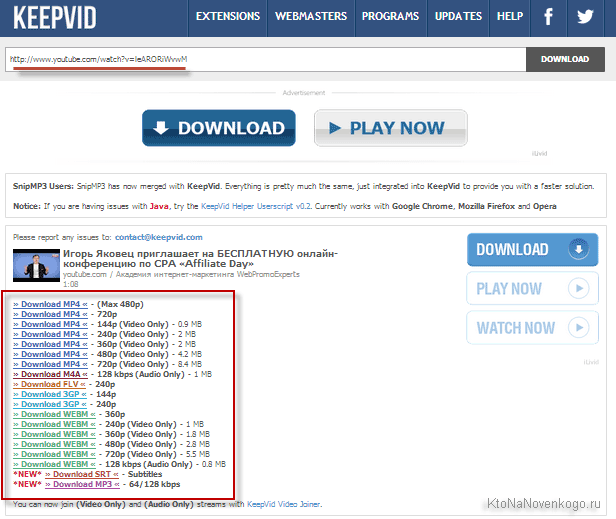Open the KeepVid Twitter bird icon
Screen dimensions: 616x519
585,17
